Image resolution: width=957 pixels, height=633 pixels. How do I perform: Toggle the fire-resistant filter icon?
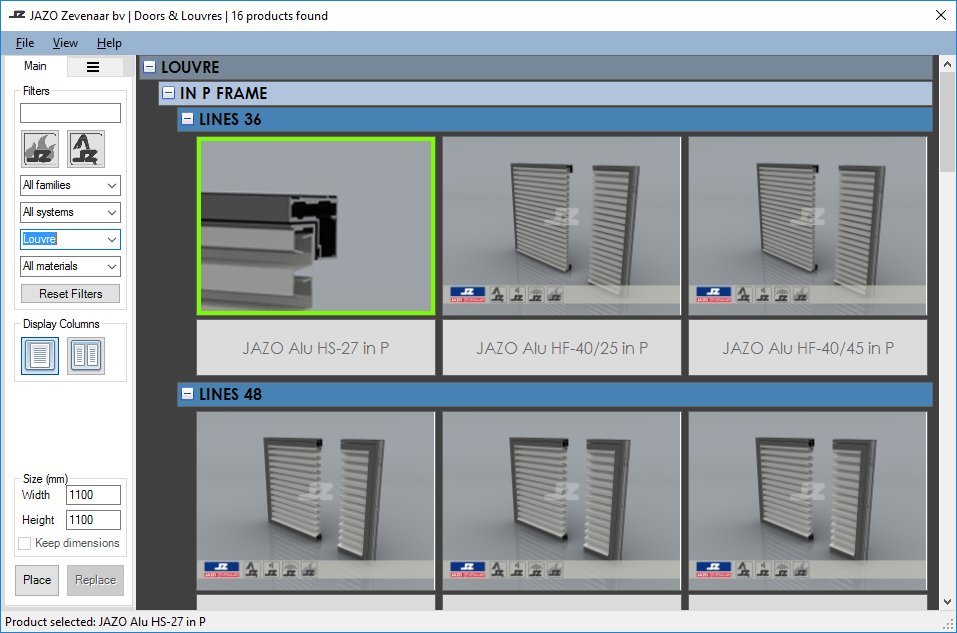pos(40,149)
